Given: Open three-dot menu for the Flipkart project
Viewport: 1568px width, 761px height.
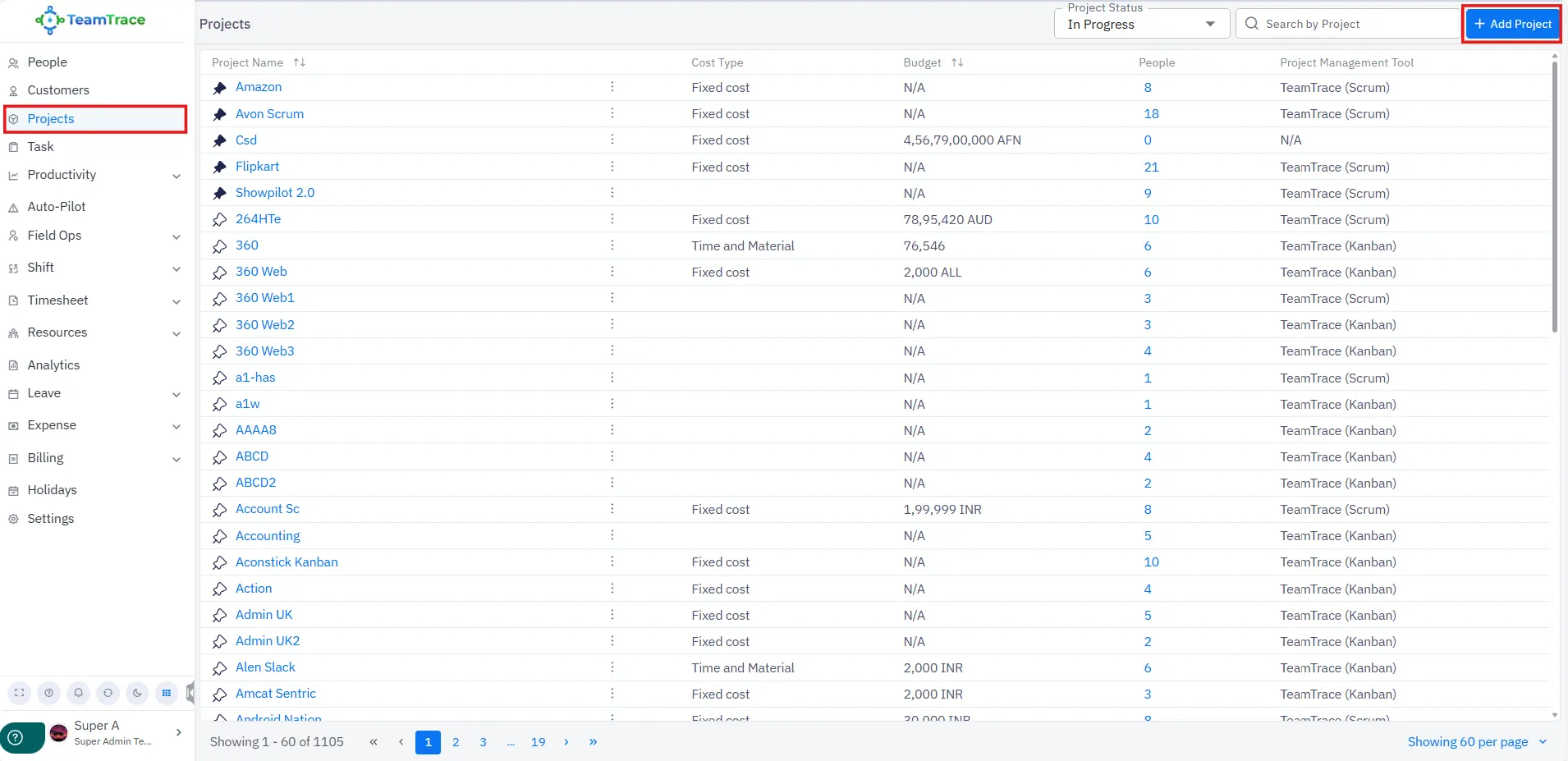Looking at the screenshot, I should pos(612,167).
